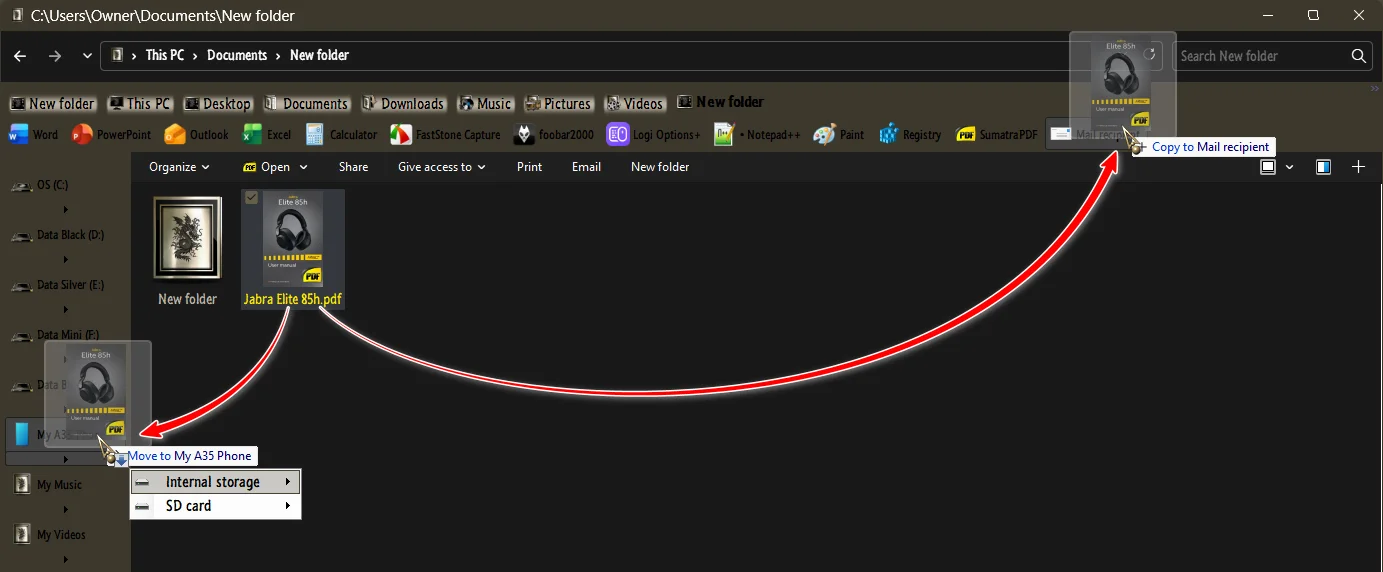The height and width of the screenshot is (572, 1383).
Task: Jump to the Desktop quick link
Action: coord(217,103)
